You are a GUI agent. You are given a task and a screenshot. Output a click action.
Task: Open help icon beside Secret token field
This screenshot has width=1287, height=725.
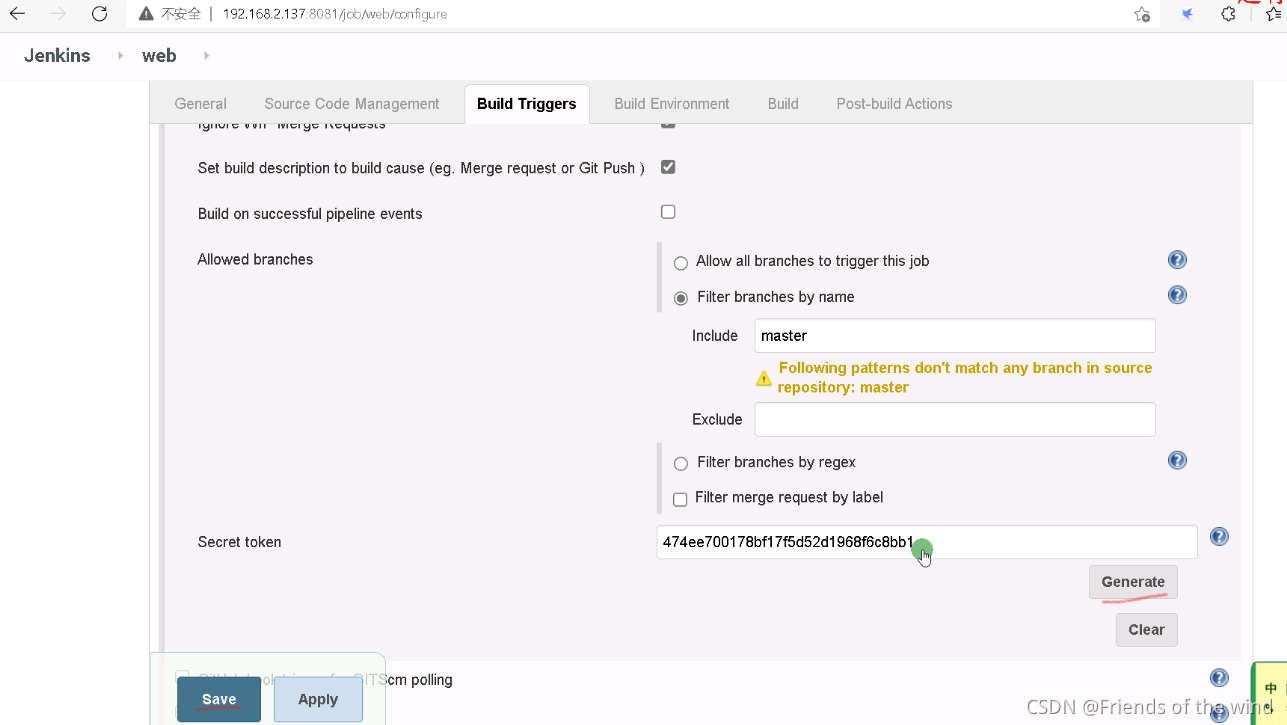click(1219, 537)
